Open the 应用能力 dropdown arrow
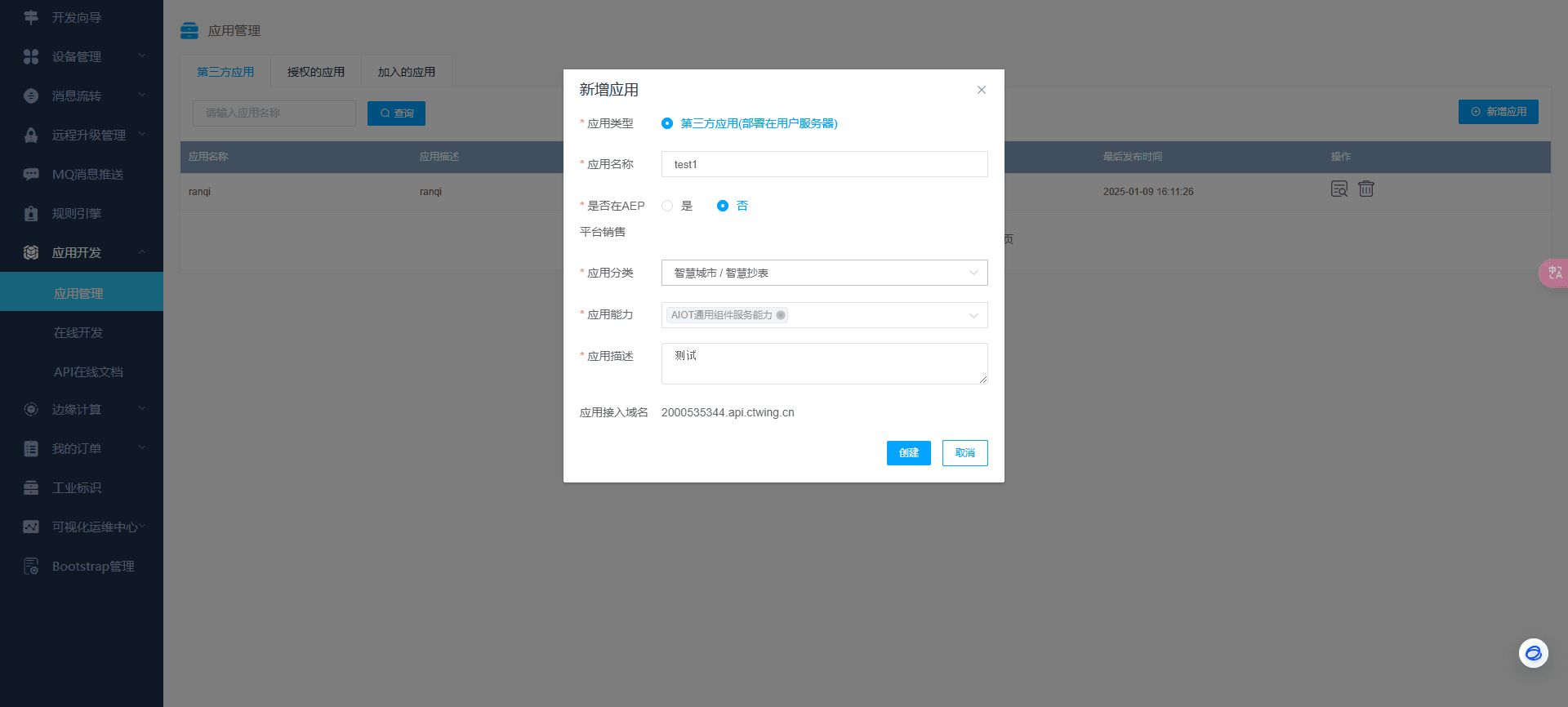Viewport: 1568px width, 707px height. [x=973, y=315]
